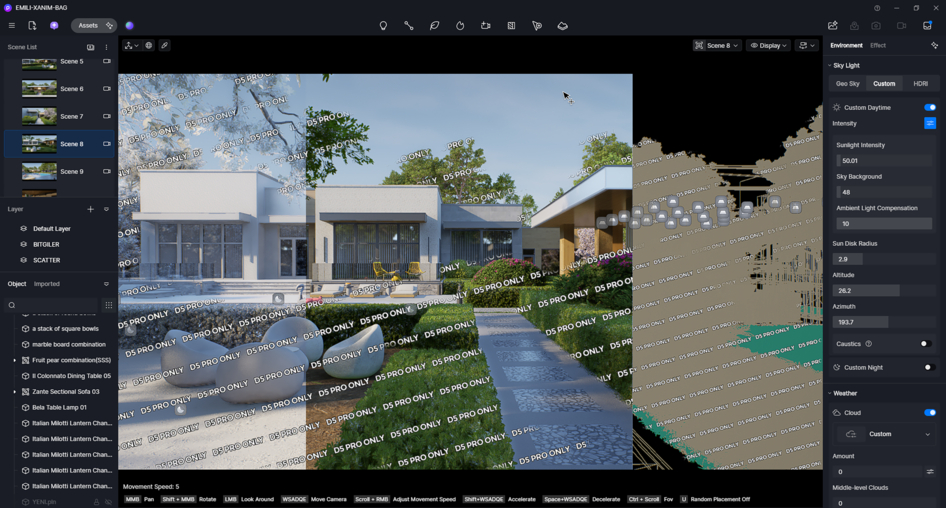Add a new scene in Scene List
The width and height of the screenshot is (946, 508).
[90, 47]
